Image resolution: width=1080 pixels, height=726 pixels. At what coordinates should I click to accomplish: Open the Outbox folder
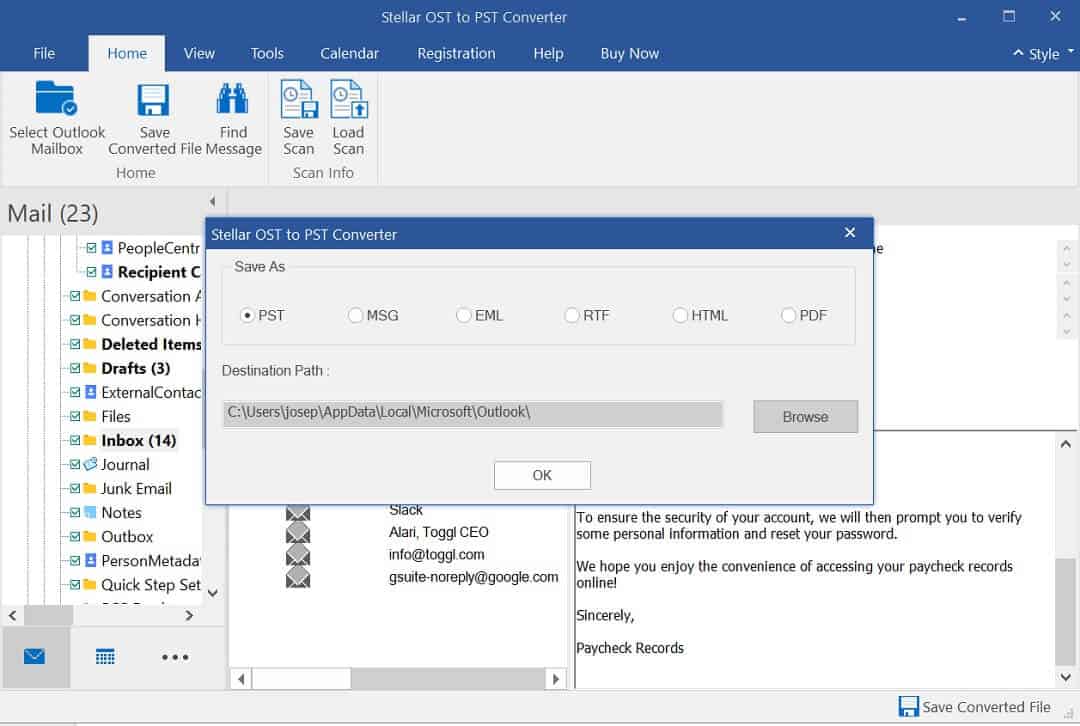tap(127, 537)
